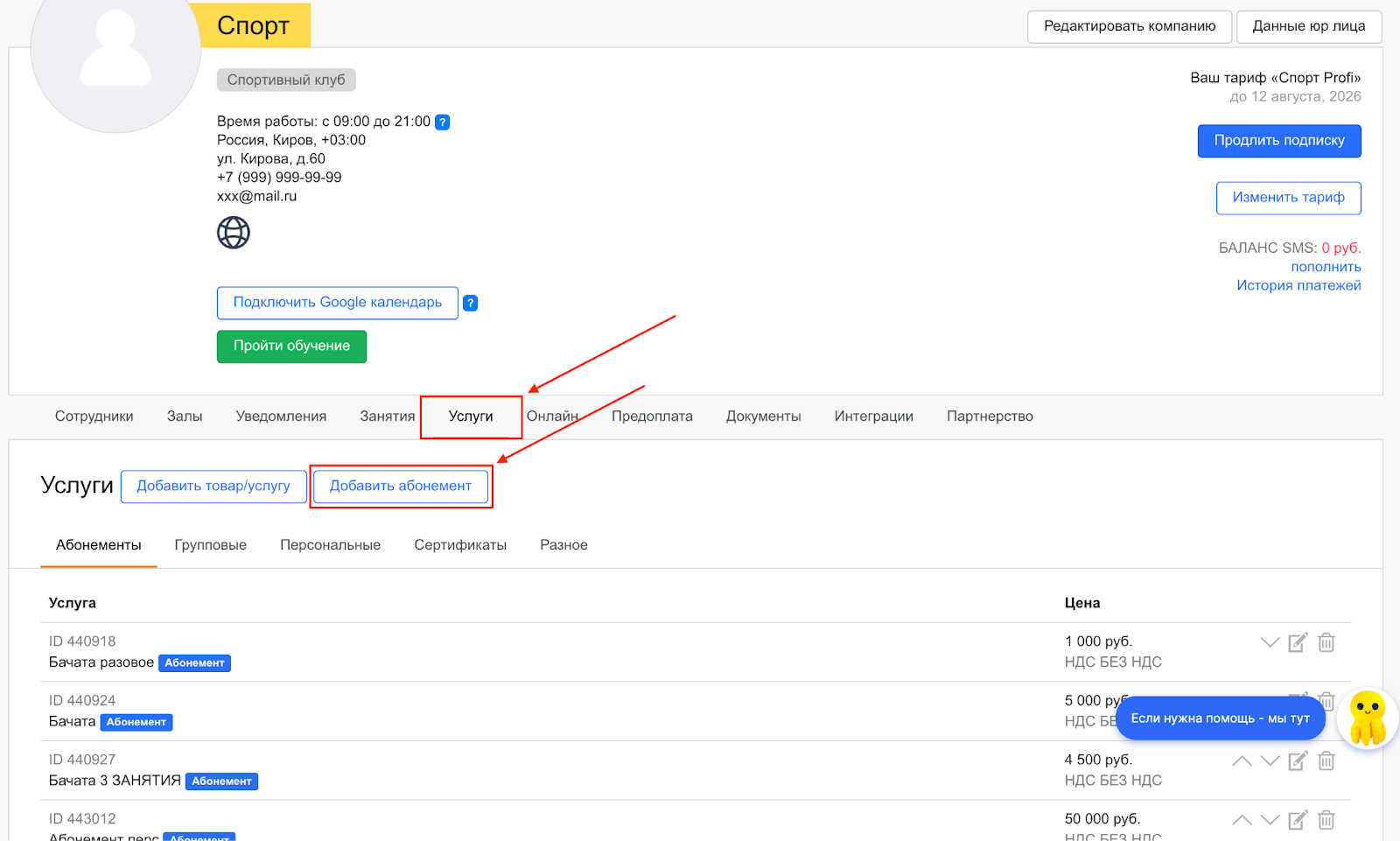Move Бачата 3 ЗАНЯТИЯ down in list
Viewport: 1400px width, 841px height.
tap(1270, 761)
